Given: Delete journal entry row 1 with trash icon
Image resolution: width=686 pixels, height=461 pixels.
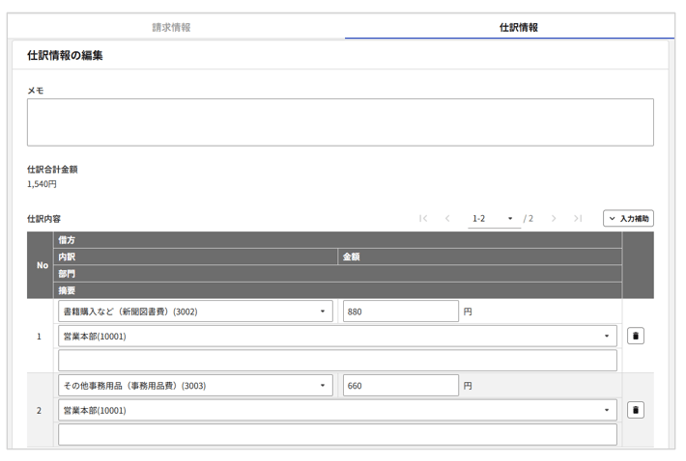Looking at the screenshot, I should pyautogui.click(x=635, y=336).
